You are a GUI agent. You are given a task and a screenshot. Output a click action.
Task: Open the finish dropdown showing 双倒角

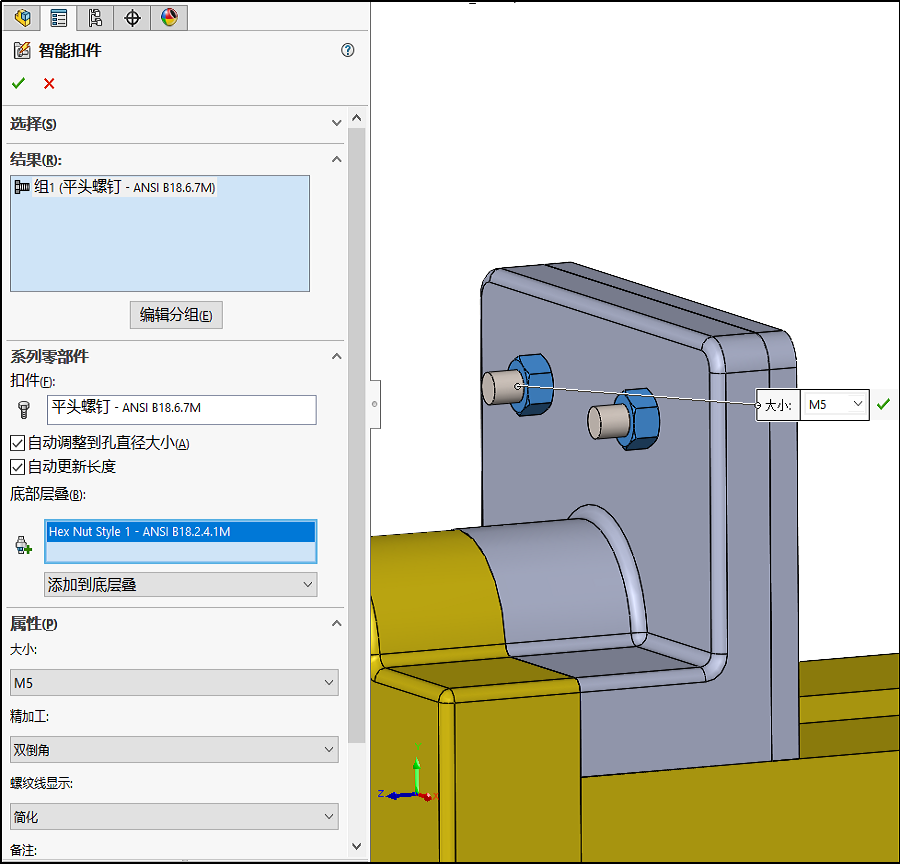tap(174, 750)
